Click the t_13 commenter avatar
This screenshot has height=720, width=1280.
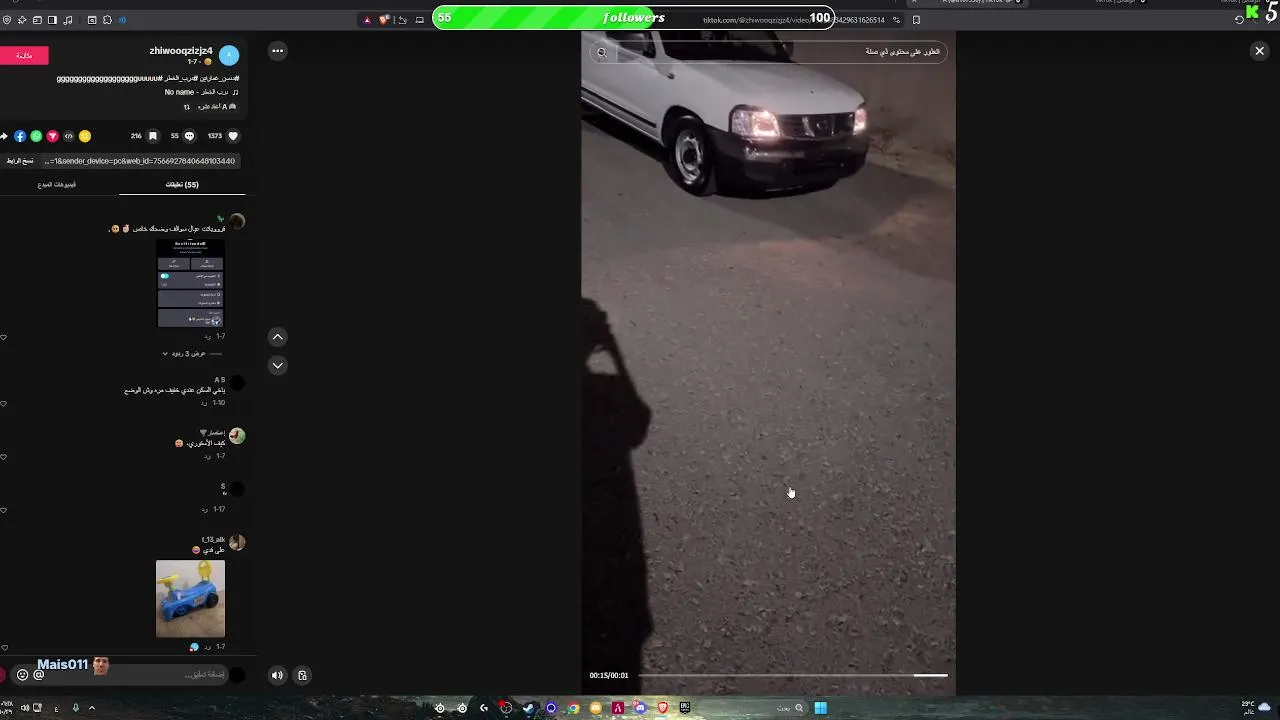237,542
